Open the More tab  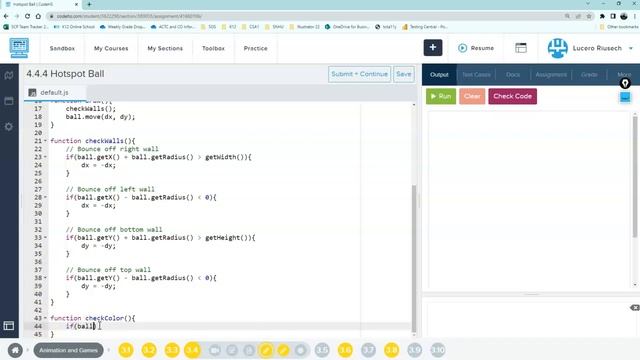(623, 75)
